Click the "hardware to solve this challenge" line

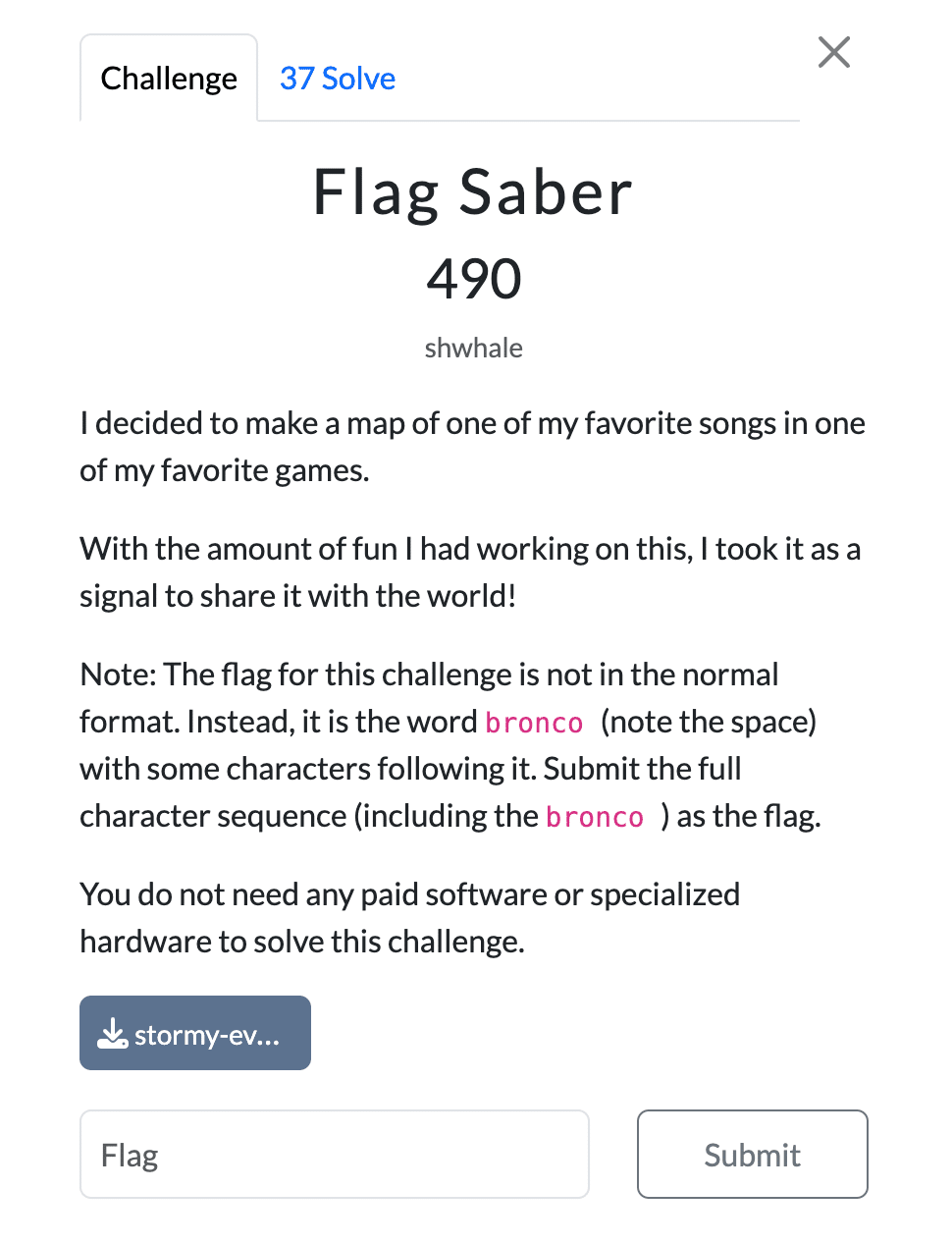coord(302,942)
